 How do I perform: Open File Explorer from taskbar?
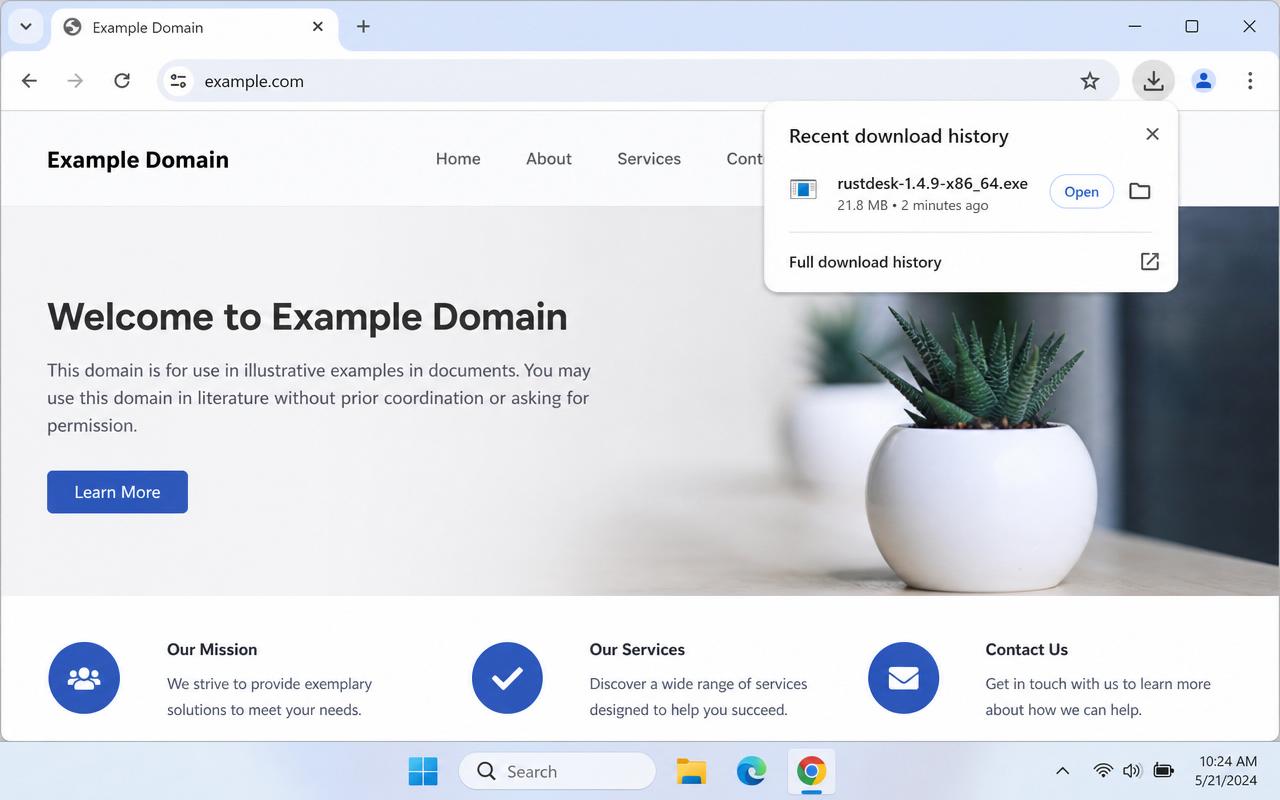point(691,771)
